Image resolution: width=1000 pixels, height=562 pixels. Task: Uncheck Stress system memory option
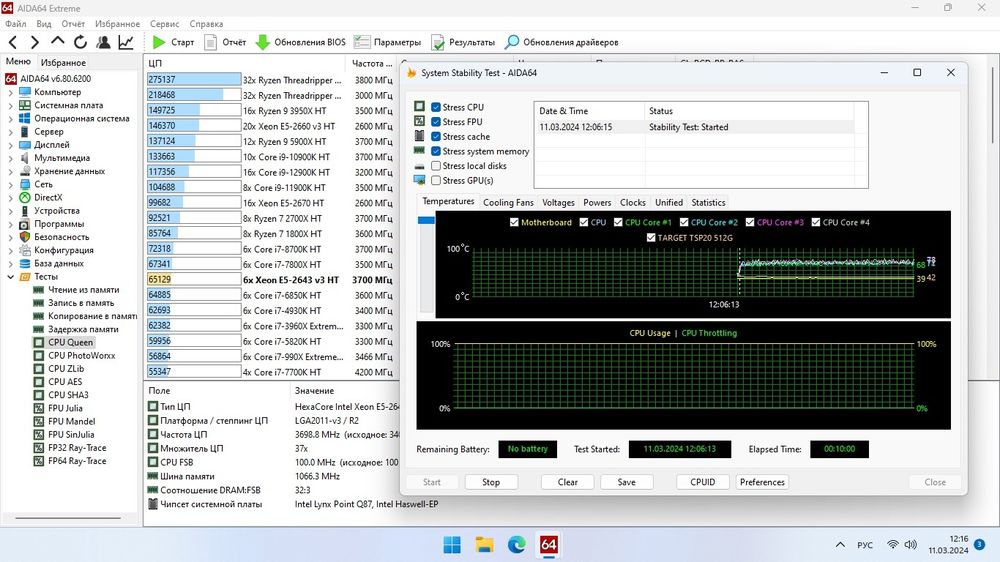tap(436, 151)
